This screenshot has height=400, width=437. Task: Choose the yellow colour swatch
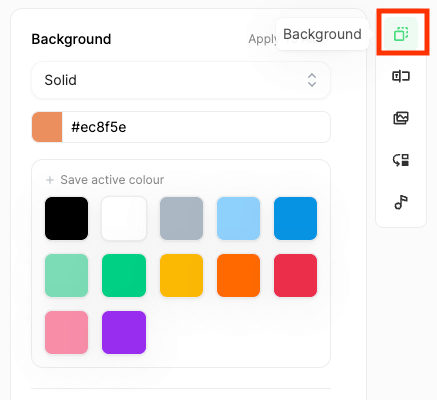(x=181, y=275)
